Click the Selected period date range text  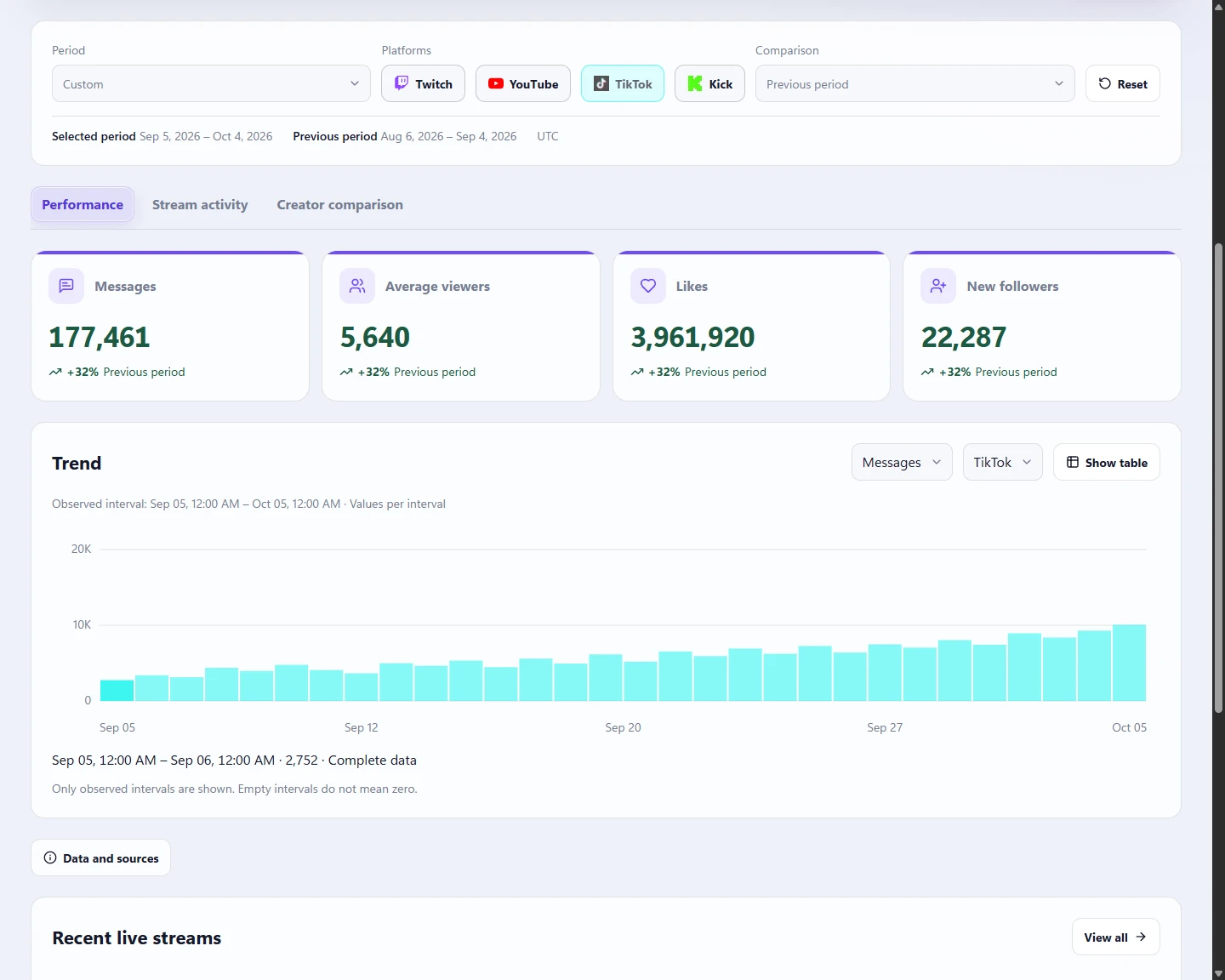206,136
